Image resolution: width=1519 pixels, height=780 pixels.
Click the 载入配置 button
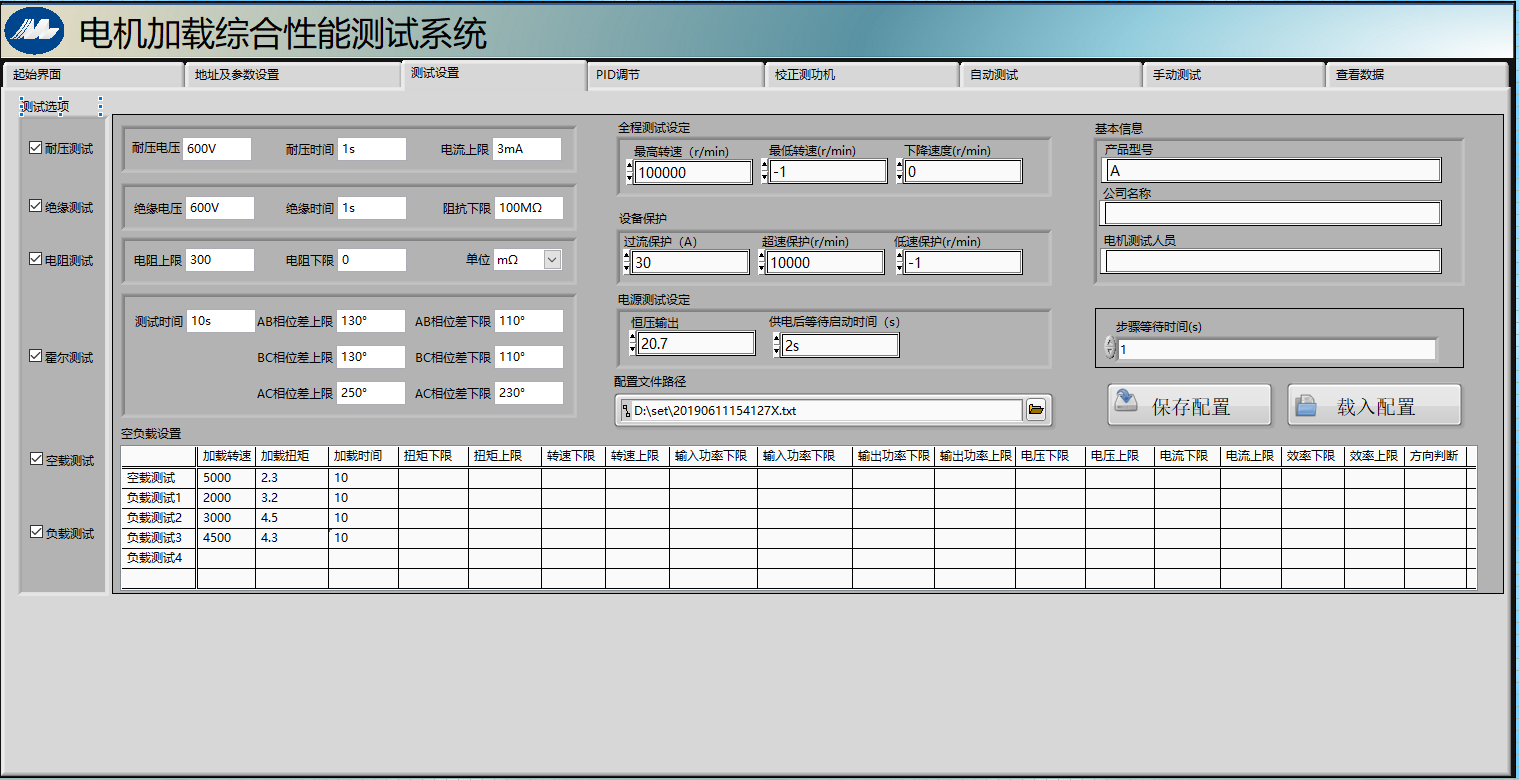click(1374, 406)
